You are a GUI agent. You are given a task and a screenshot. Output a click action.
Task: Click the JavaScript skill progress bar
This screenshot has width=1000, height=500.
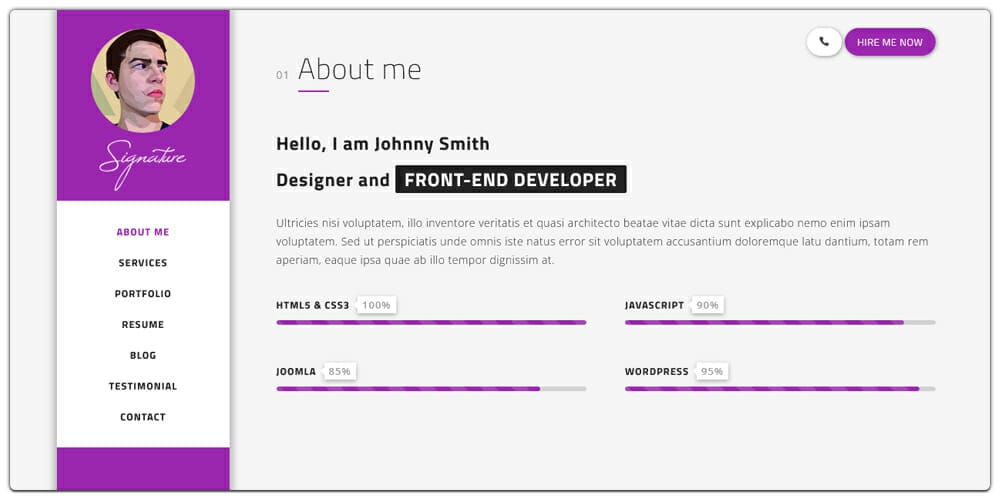coord(780,322)
